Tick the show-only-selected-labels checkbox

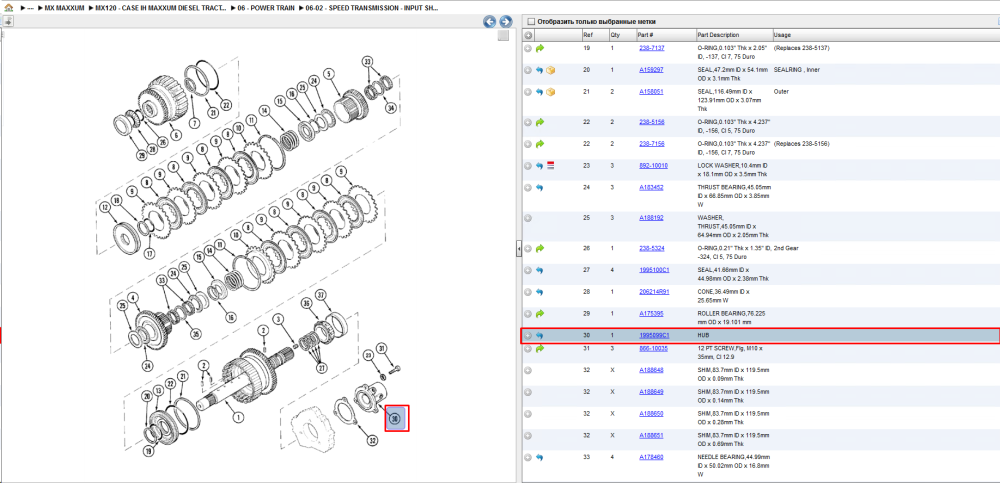(531, 22)
